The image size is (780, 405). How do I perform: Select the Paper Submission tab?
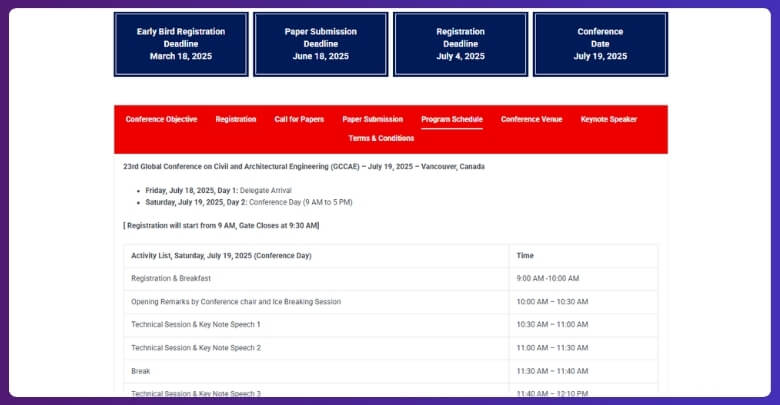(373, 119)
